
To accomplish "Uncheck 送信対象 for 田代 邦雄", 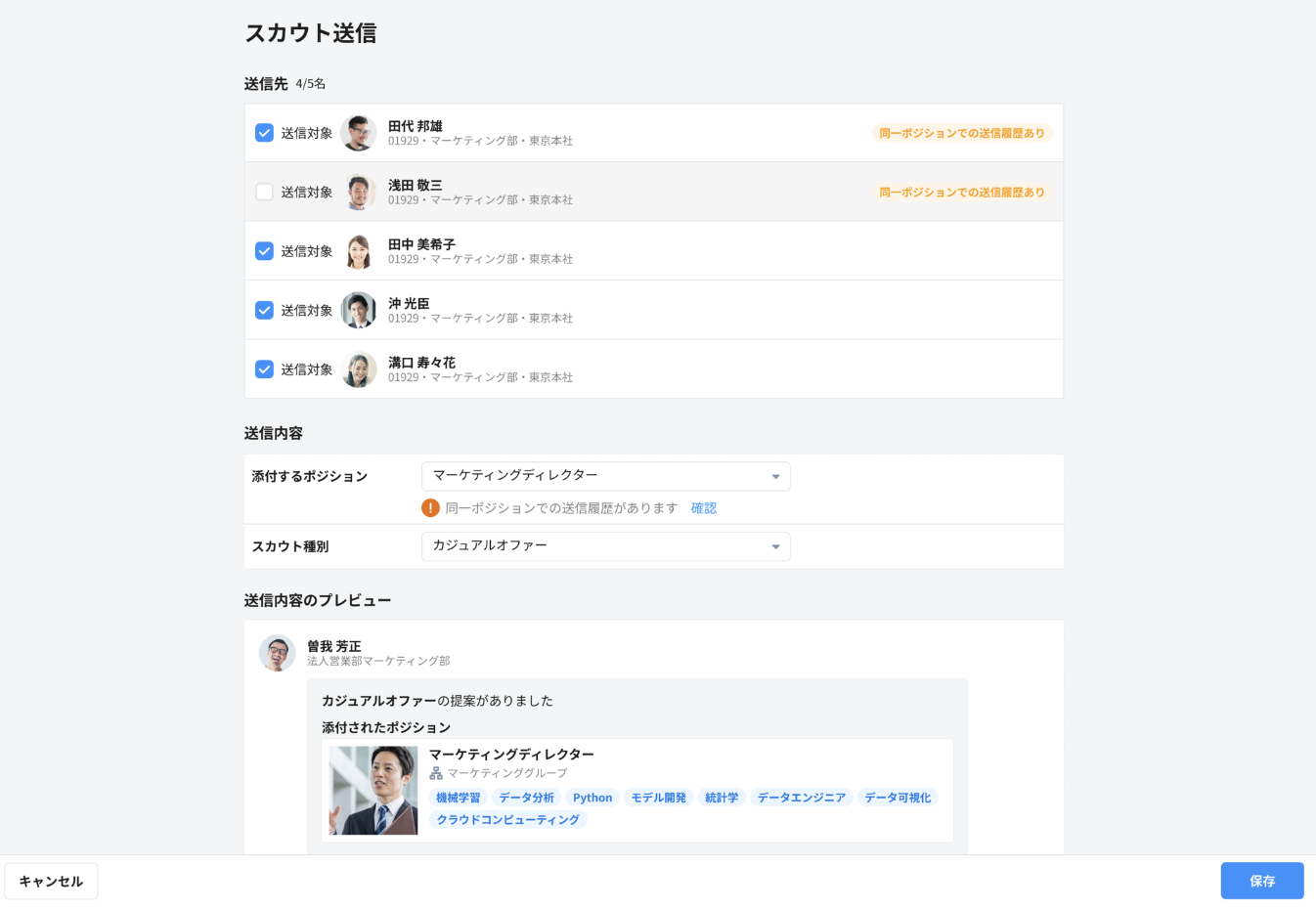I will [x=264, y=133].
